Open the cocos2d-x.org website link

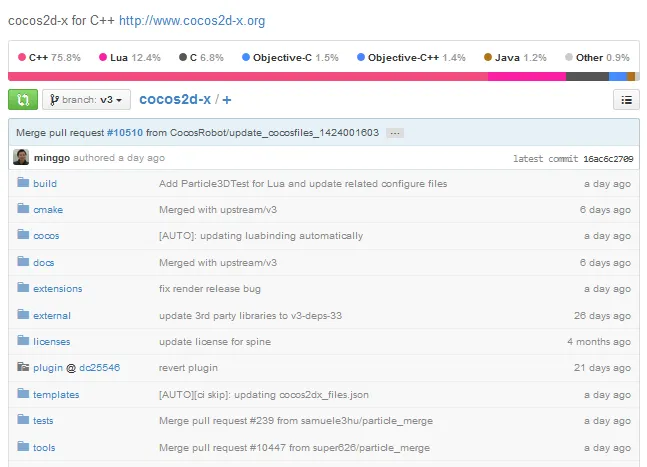[192, 20]
